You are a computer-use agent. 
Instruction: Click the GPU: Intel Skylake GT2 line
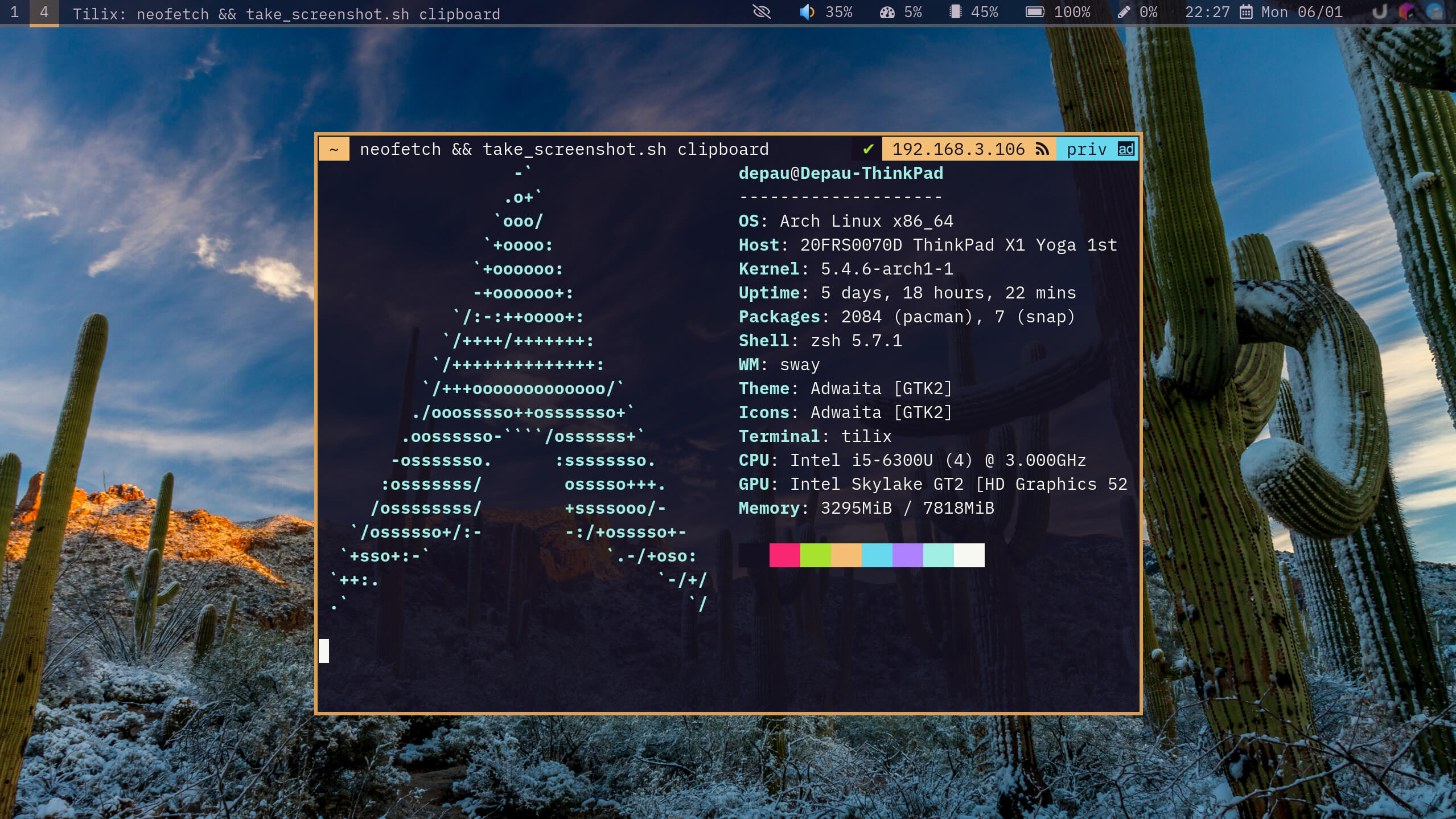pos(933,484)
